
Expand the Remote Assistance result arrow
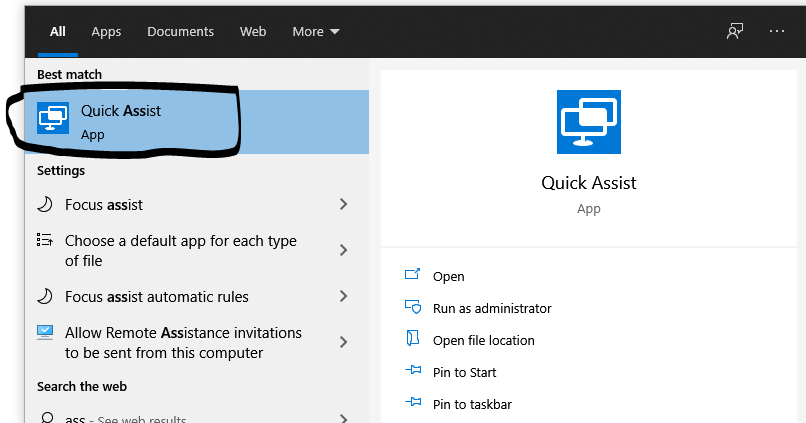click(343, 342)
